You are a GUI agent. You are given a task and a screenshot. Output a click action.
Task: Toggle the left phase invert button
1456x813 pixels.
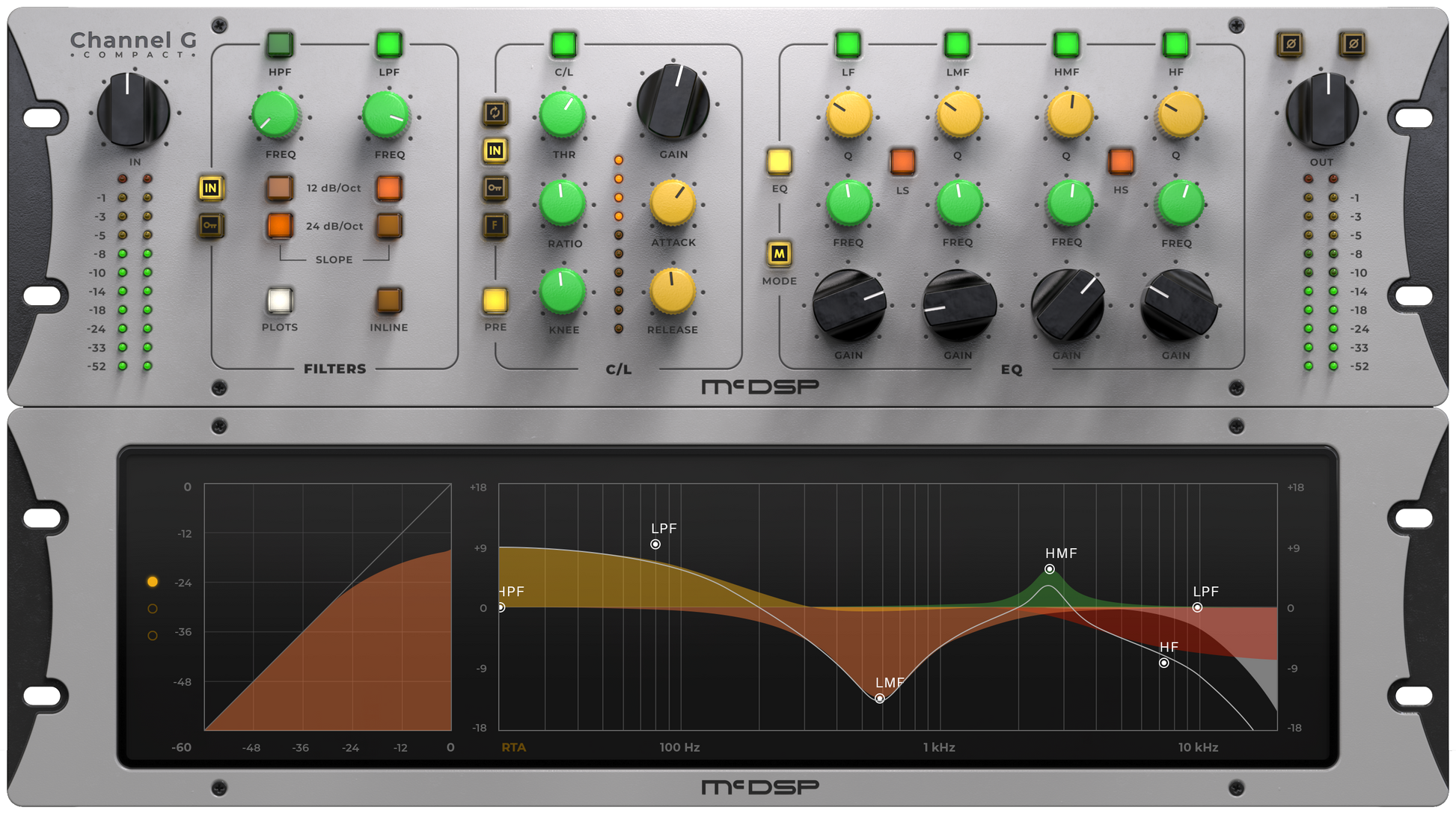(1290, 44)
